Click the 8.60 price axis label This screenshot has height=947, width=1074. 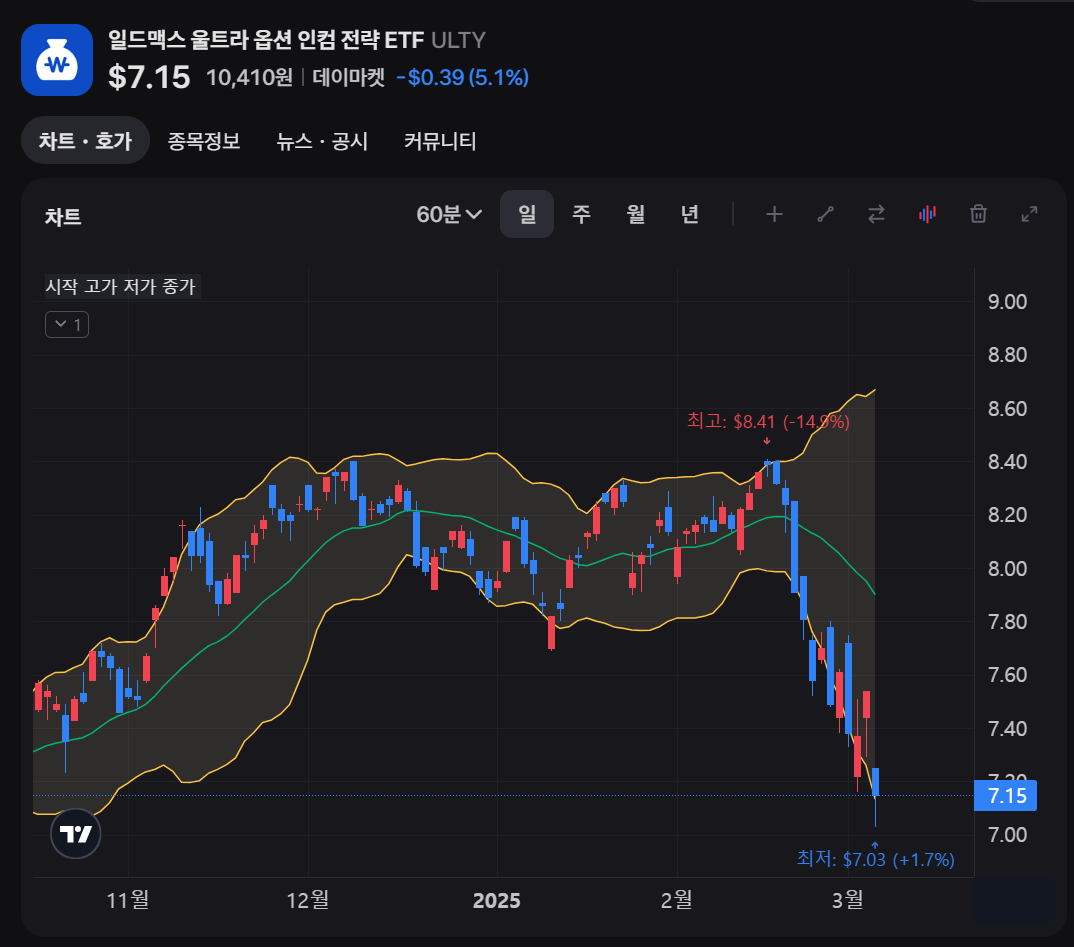point(1007,408)
